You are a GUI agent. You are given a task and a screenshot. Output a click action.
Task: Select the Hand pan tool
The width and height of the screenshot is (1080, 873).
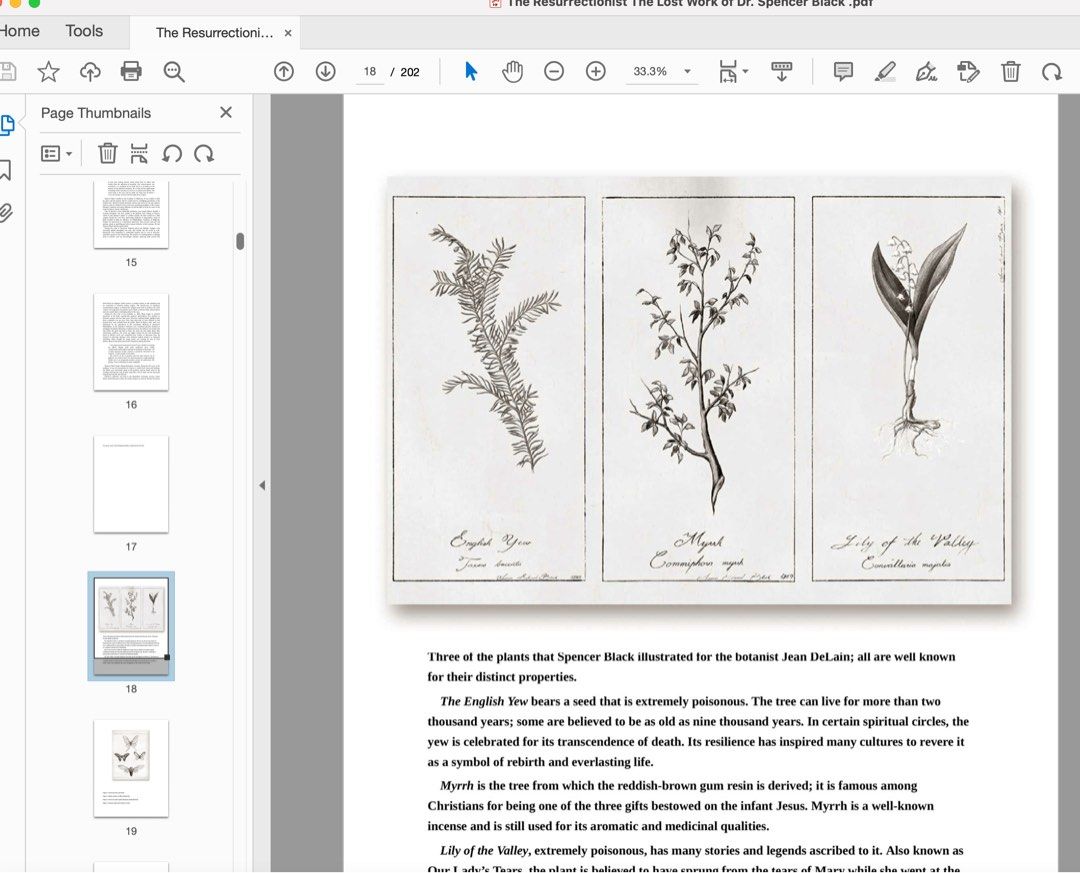click(512, 71)
